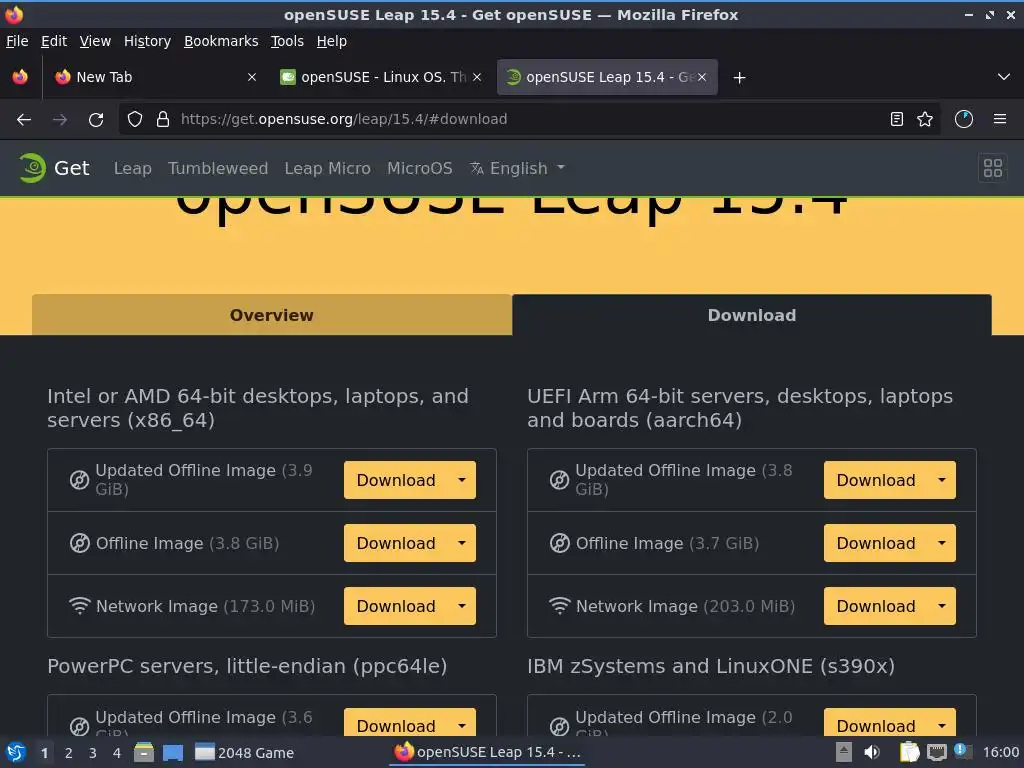Screen dimensions: 1024x768
Task: Open the Leap navigation link
Action: coord(133,168)
